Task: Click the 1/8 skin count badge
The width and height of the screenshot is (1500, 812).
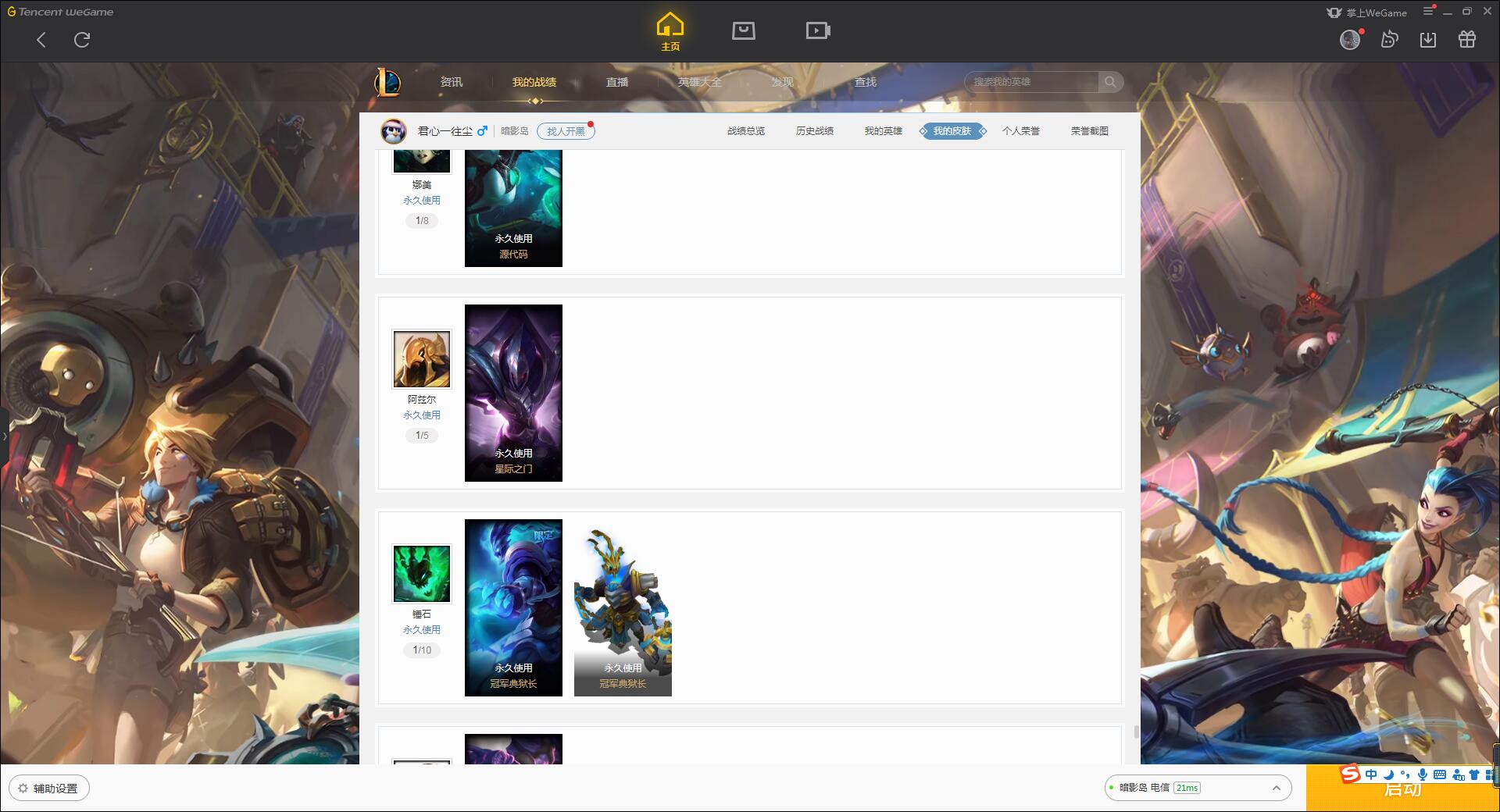Action: click(422, 221)
